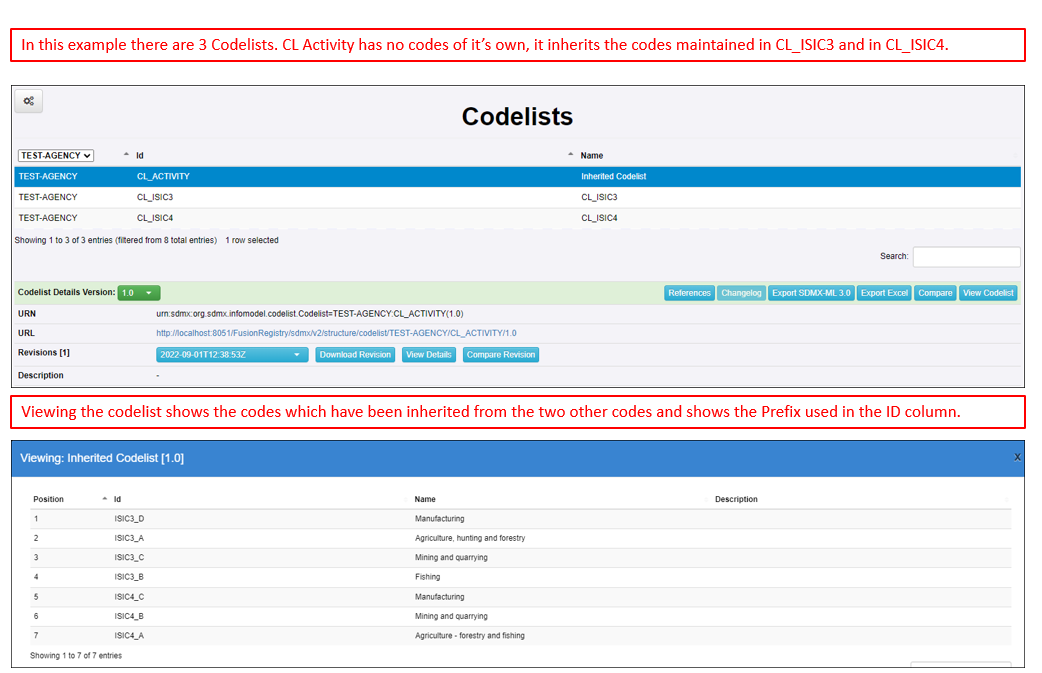Open the TEST-AGENCY agency filter dropdown

(x=55, y=154)
